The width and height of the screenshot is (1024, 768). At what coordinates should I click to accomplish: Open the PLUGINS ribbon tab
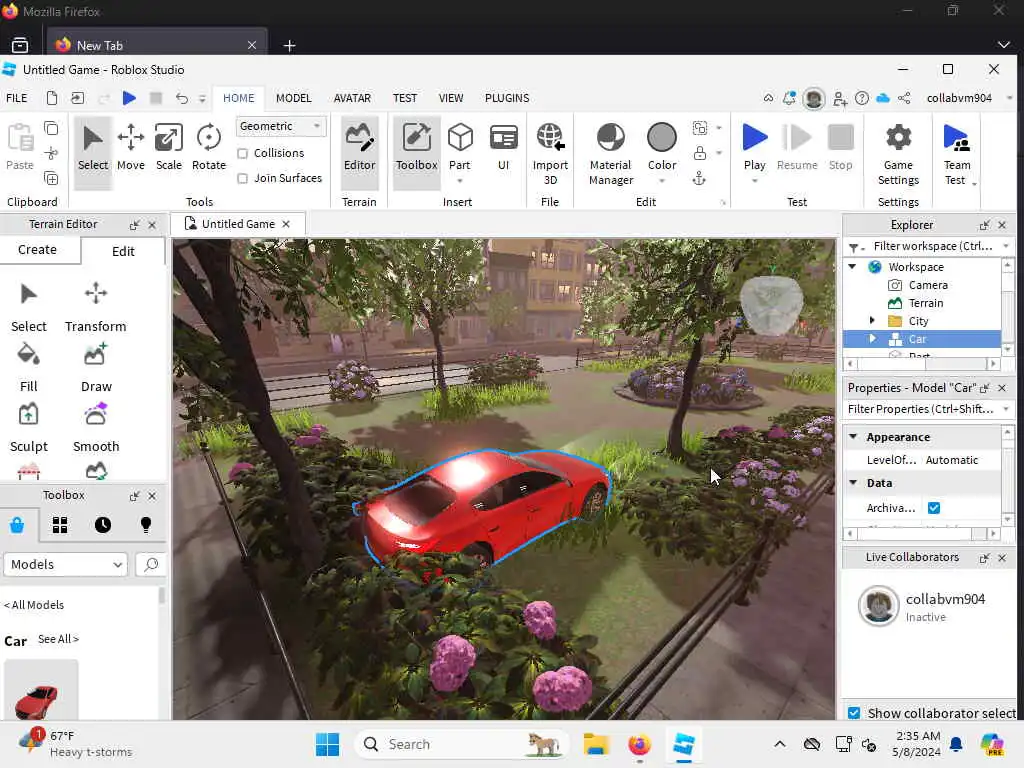coord(507,98)
